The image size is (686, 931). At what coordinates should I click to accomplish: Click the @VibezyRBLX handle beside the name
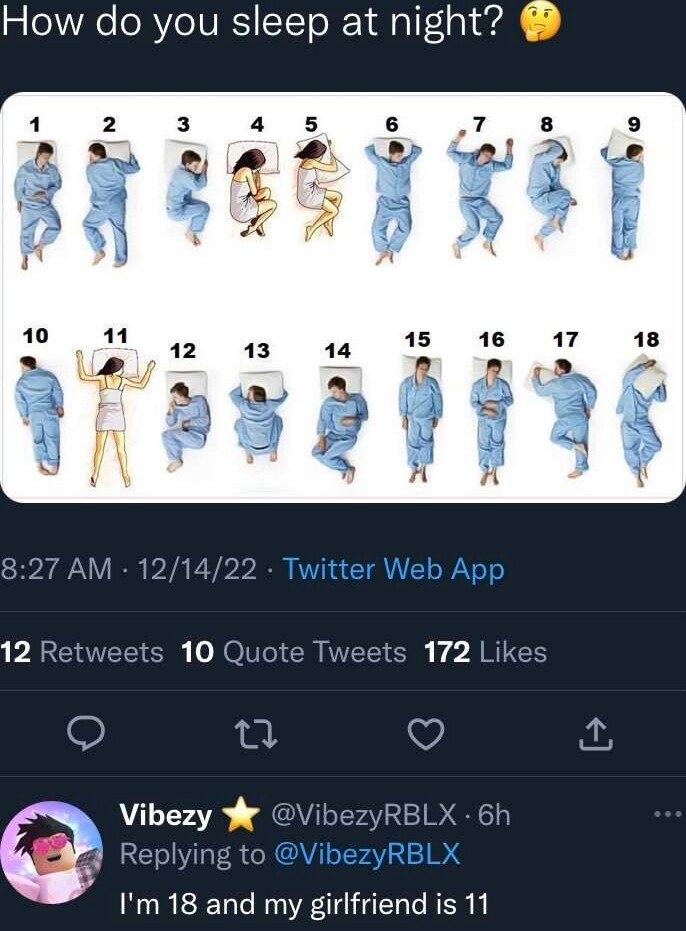click(364, 815)
